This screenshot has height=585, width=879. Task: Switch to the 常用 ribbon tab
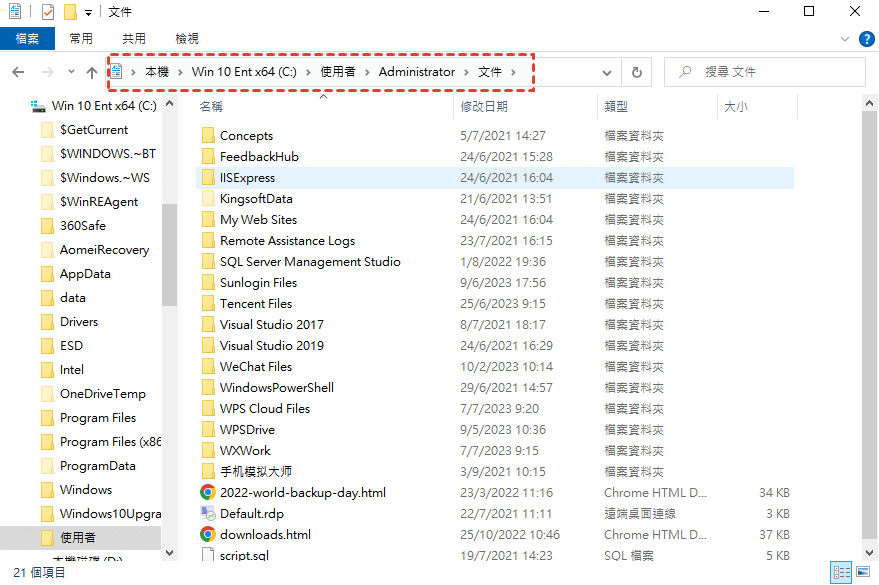(x=81, y=39)
